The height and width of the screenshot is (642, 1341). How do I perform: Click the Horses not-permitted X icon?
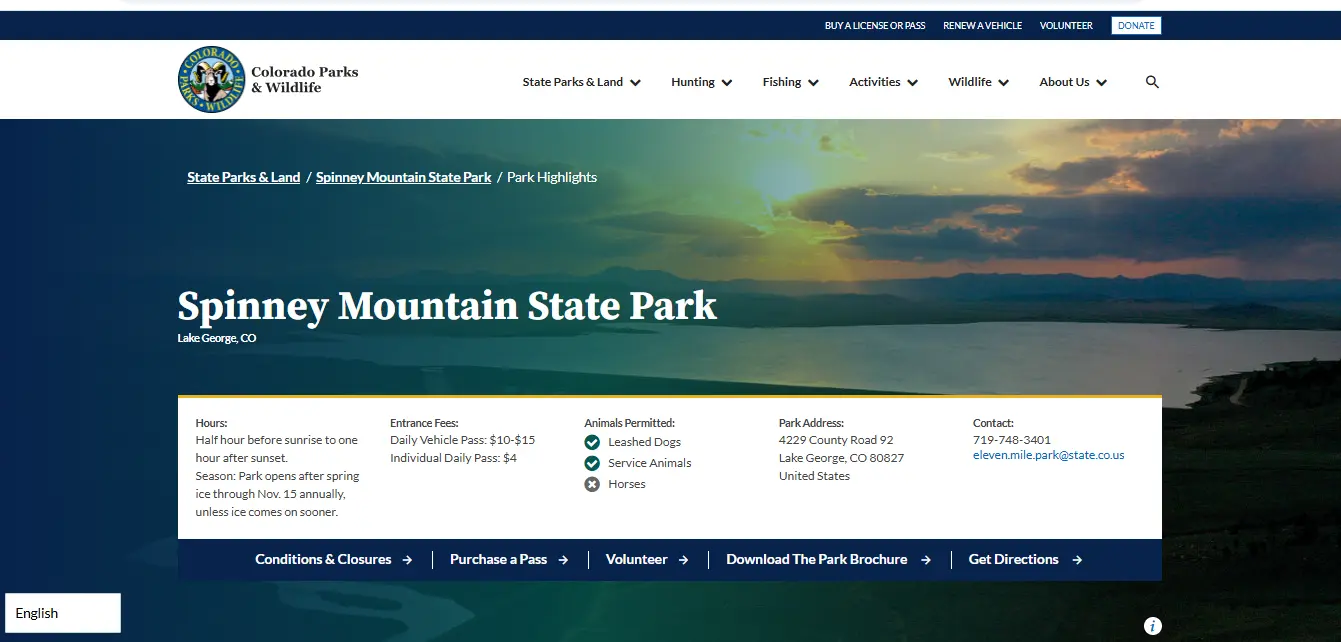pyautogui.click(x=592, y=484)
